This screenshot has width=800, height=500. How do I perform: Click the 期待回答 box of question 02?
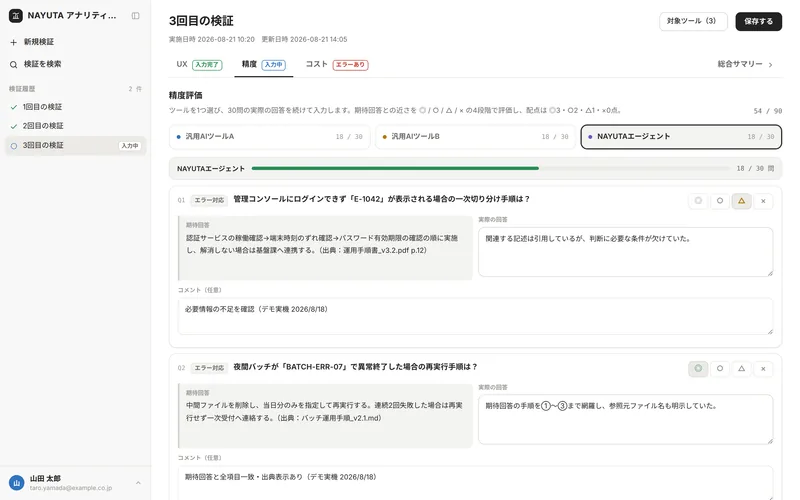point(325,416)
